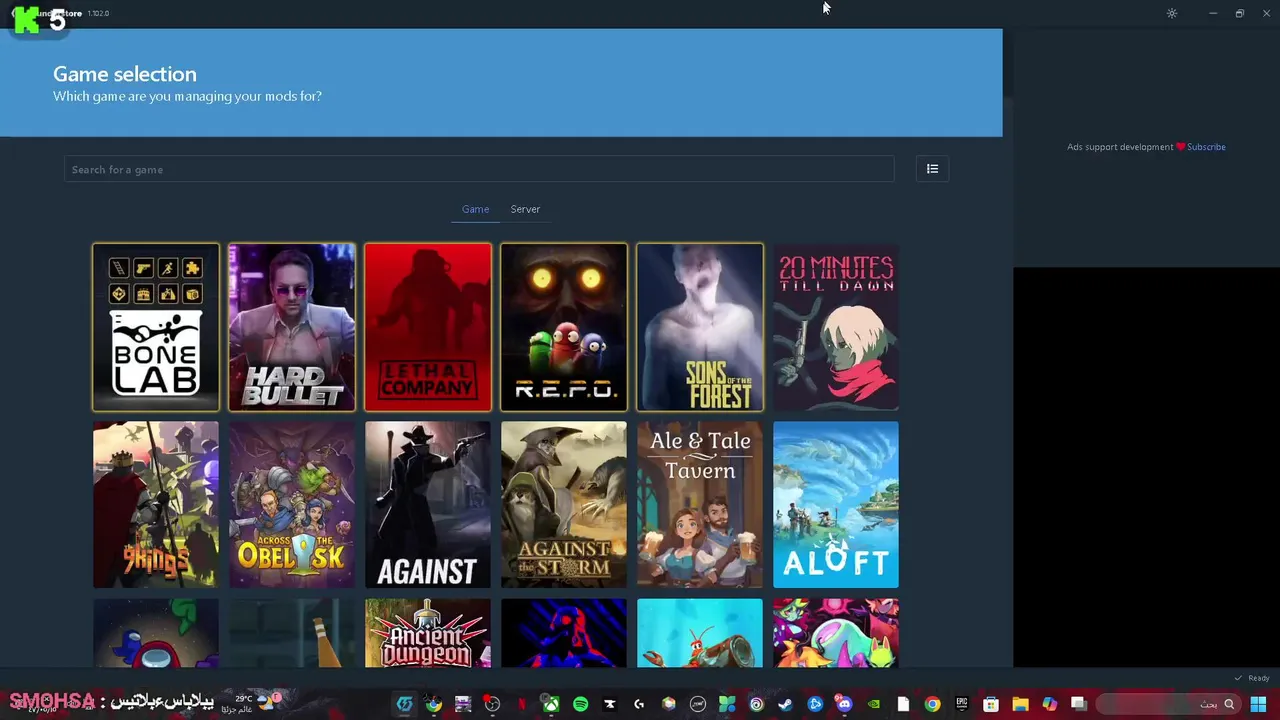The width and height of the screenshot is (1280, 720).
Task: Open Logitech G HUB from taskbar
Action: [639, 704]
